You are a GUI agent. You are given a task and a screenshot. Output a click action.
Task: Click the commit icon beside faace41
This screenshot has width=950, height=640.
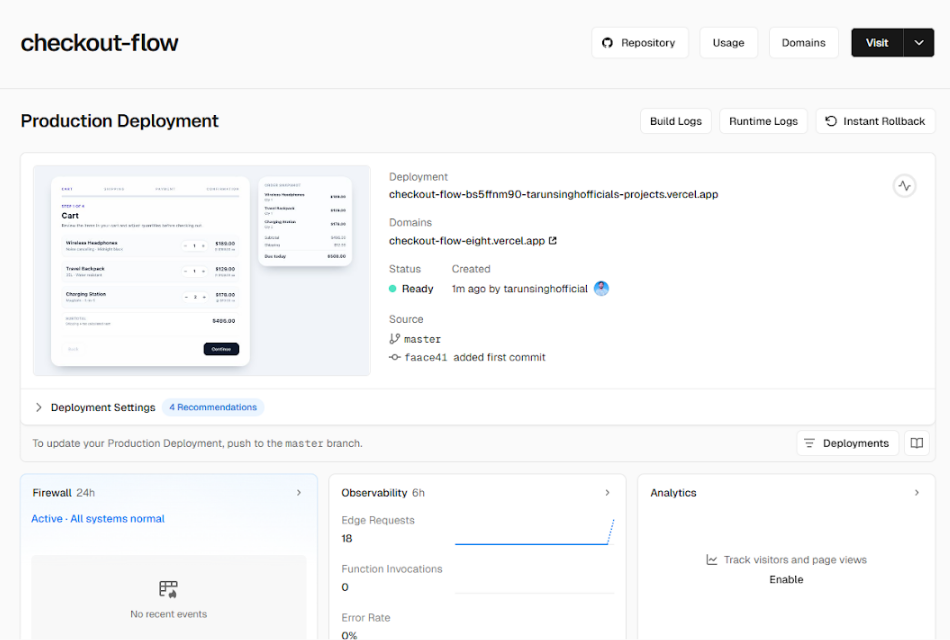click(x=395, y=357)
